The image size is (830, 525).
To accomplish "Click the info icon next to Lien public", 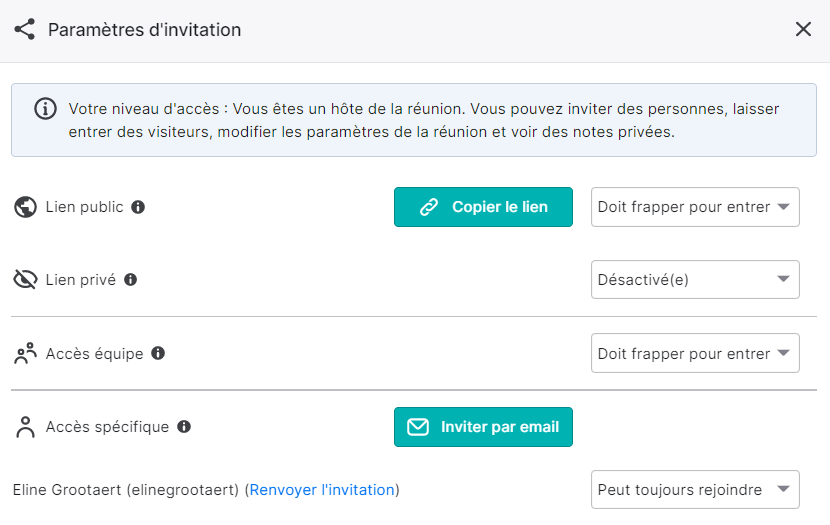I will [138, 207].
